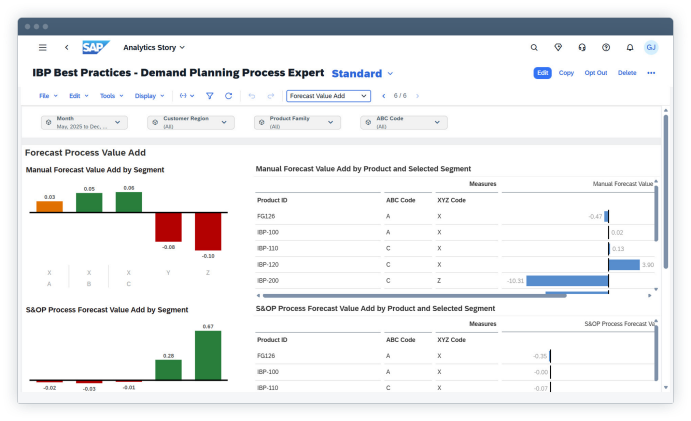Expand the Standard view chevron

point(390,73)
